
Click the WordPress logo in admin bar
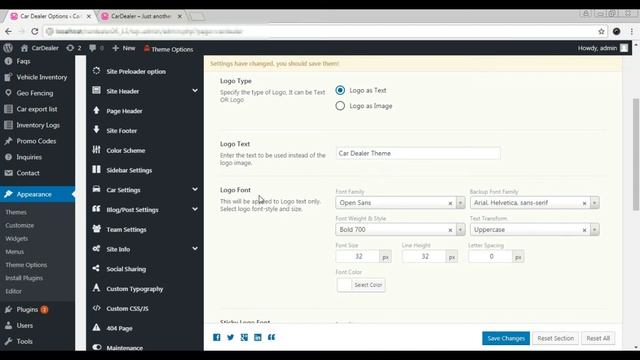[x=8, y=48]
